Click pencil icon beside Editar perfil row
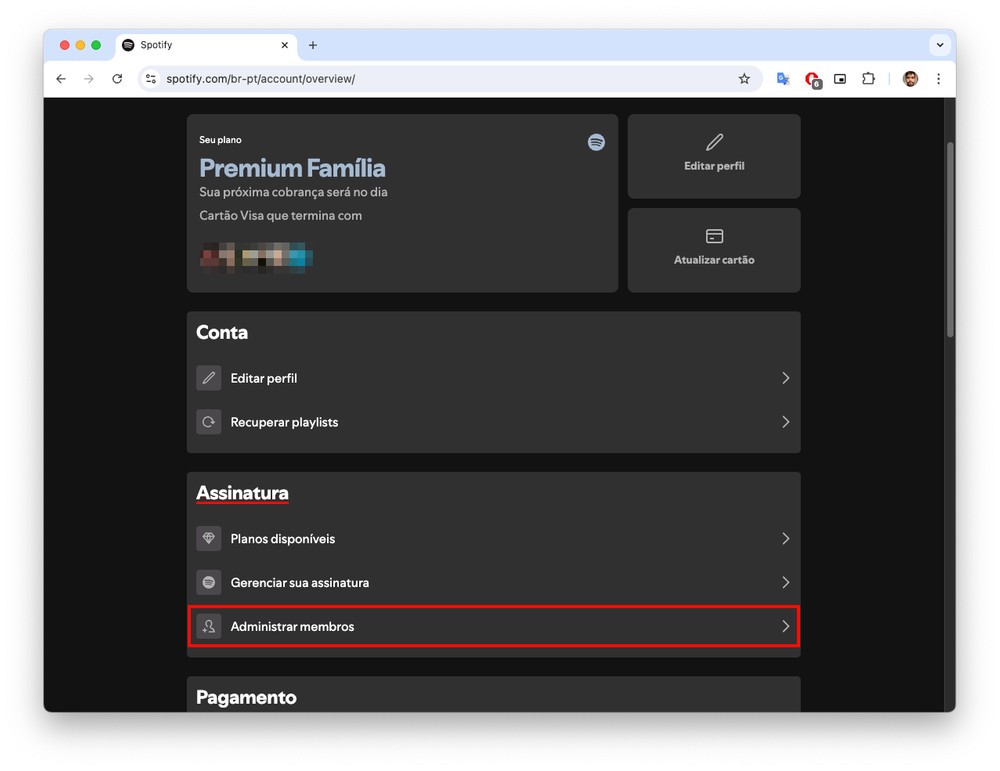Viewport: 1000px width, 771px height. [209, 378]
